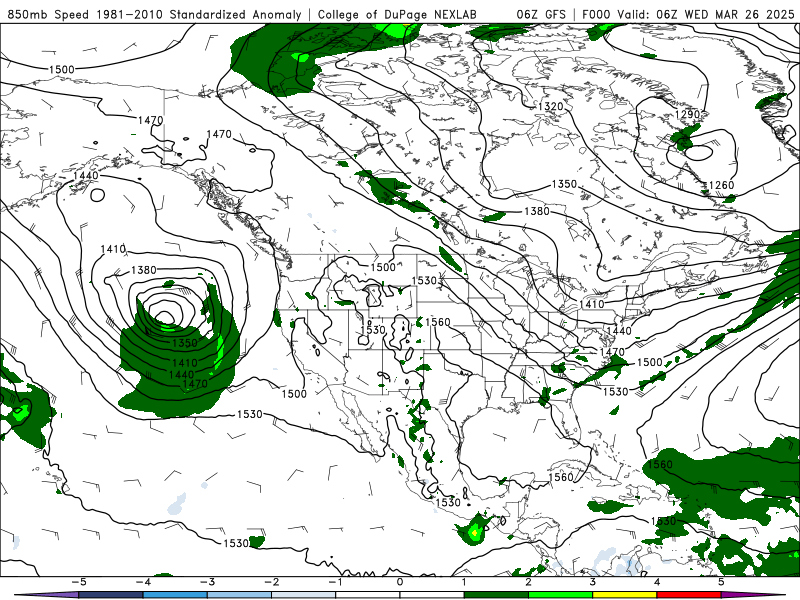This screenshot has height=600, width=800.
Task: Select the '06Z GFS' model run label
Action: [x=541, y=14]
